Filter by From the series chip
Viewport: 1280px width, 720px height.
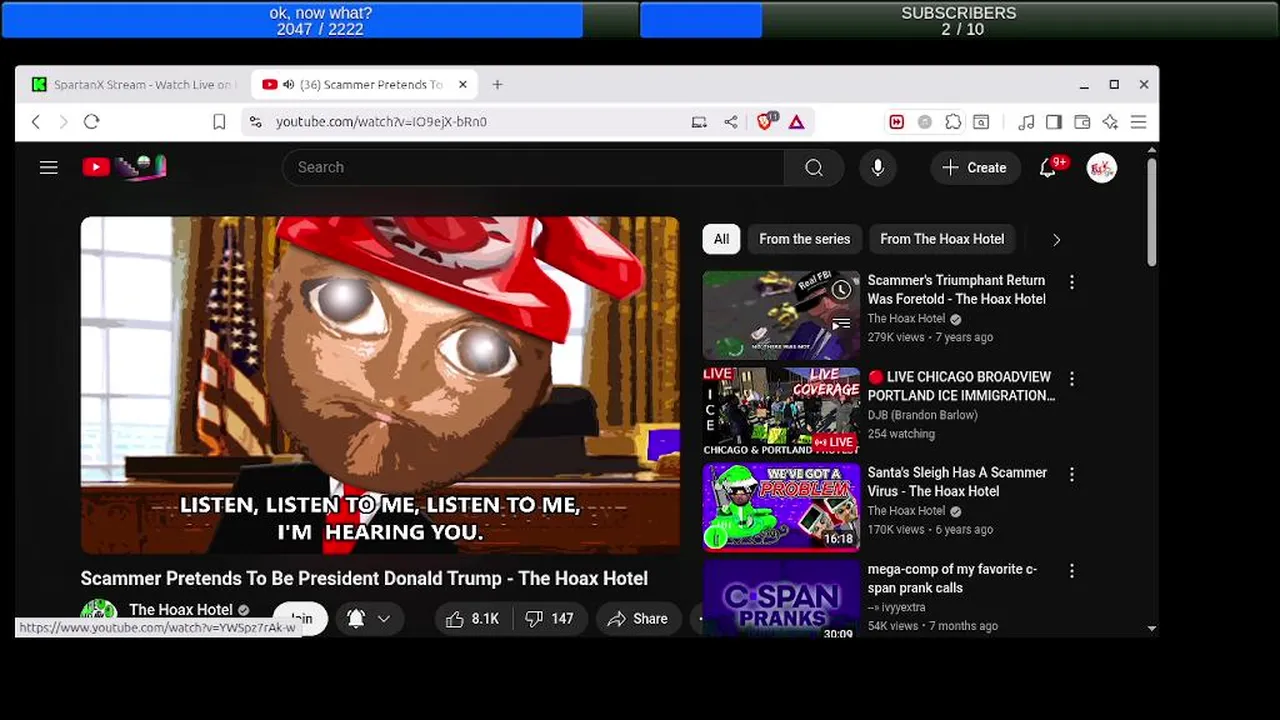804,239
